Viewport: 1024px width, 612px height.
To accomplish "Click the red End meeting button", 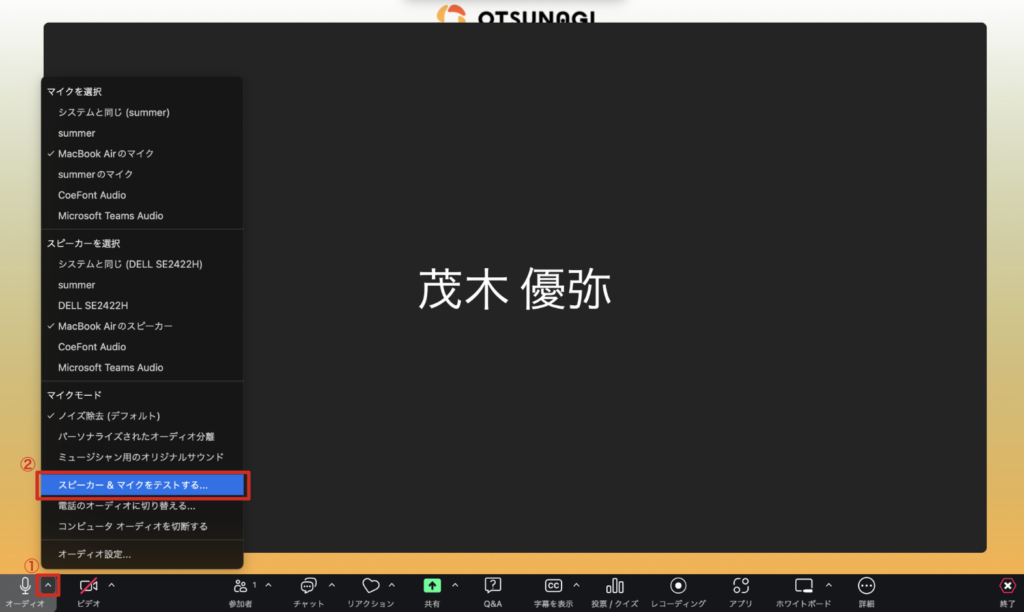I will pyautogui.click(x=1007, y=586).
